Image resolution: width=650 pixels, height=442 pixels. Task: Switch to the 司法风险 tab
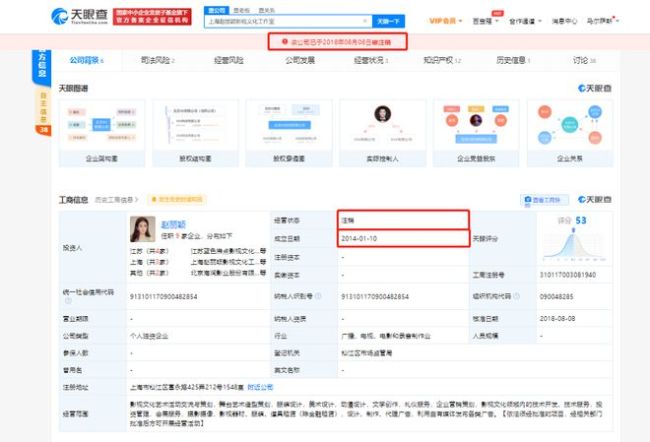pyautogui.click(x=158, y=61)
